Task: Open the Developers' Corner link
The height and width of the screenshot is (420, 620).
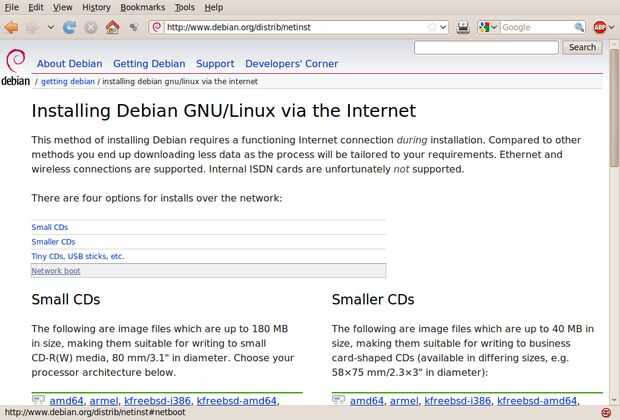Action: point(291,64)
